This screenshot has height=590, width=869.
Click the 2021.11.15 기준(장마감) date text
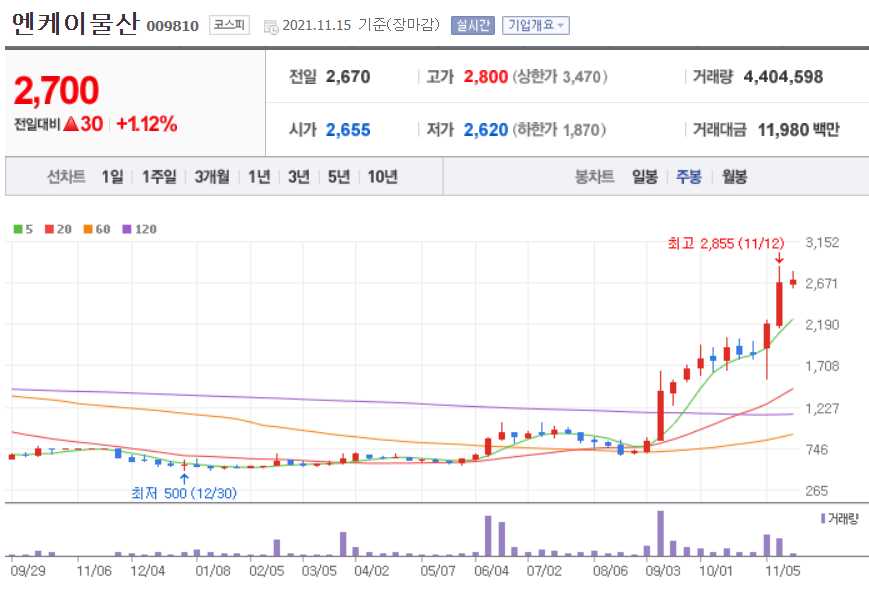point(361,25)
